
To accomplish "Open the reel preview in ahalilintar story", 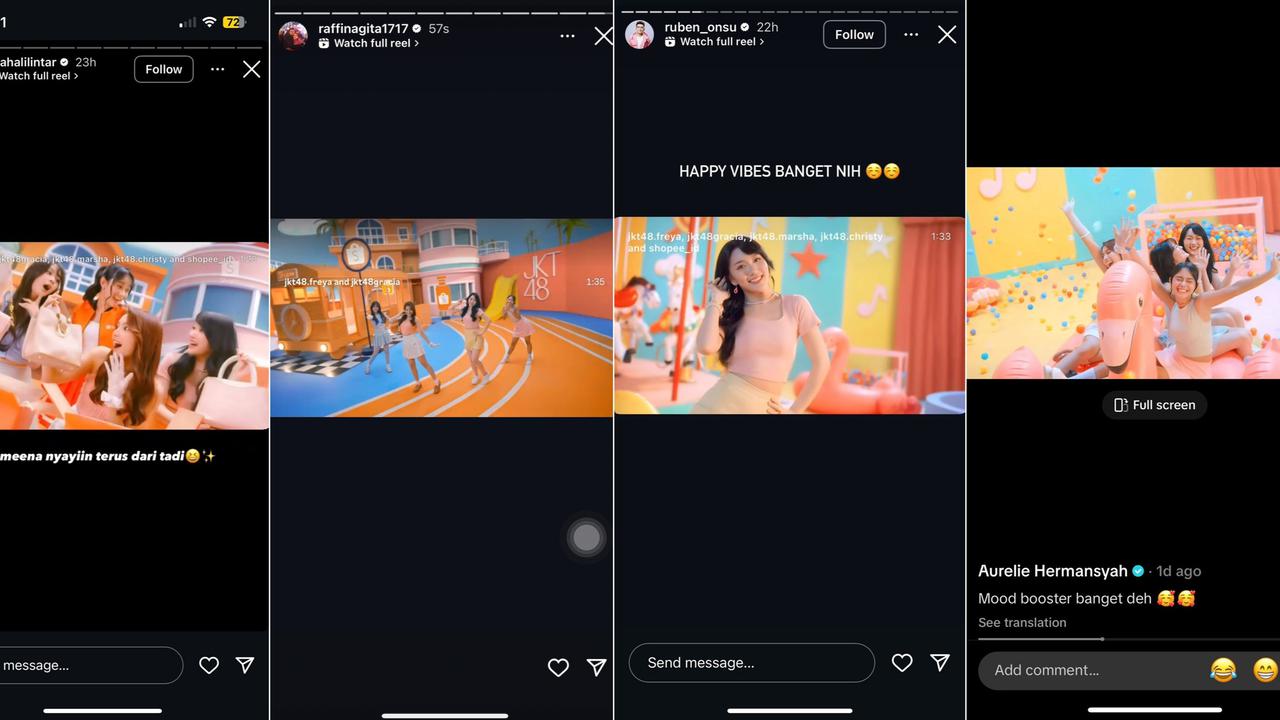I will [134, 335].
